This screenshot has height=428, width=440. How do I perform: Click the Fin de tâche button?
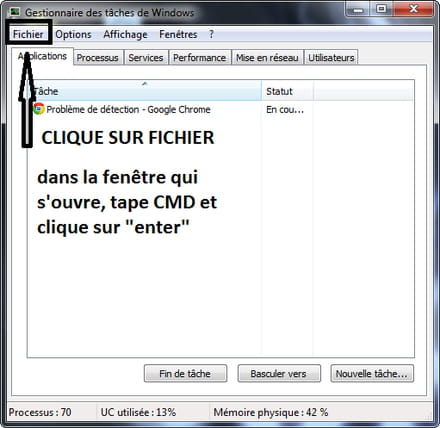185,373
